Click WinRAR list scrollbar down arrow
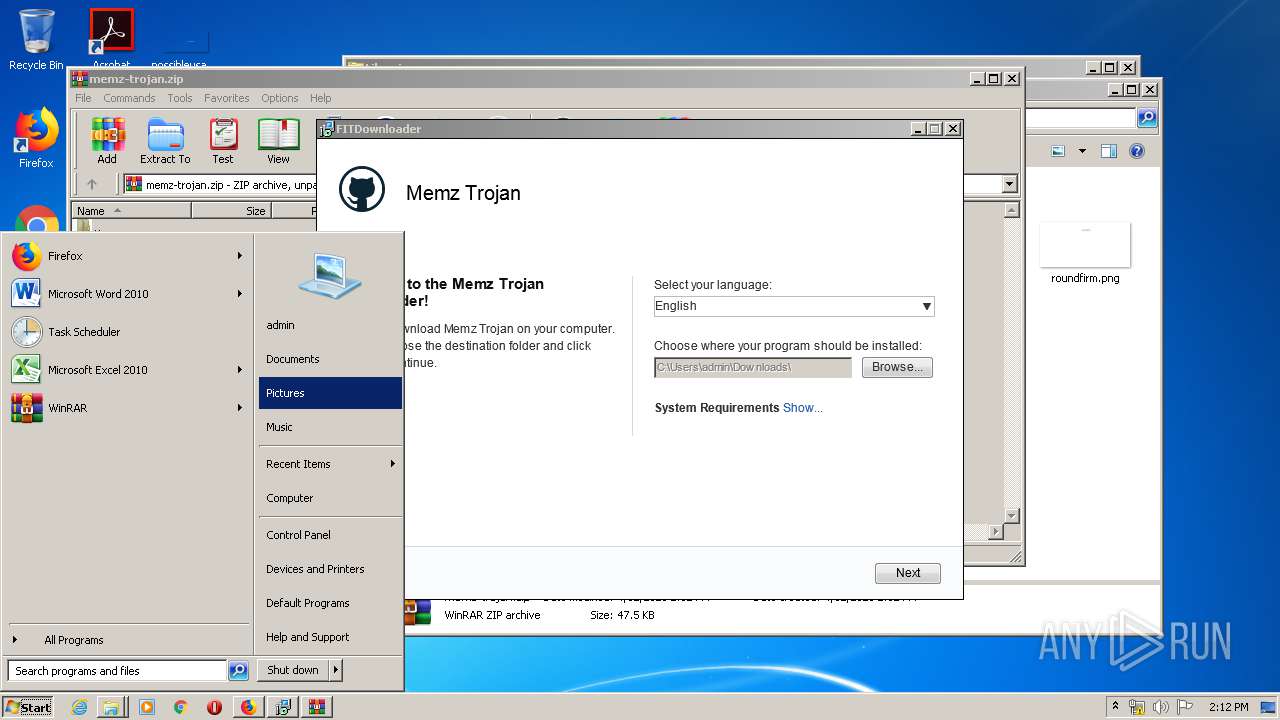The height and width of the screenshot is (720, 1280). coord(1011,516)
